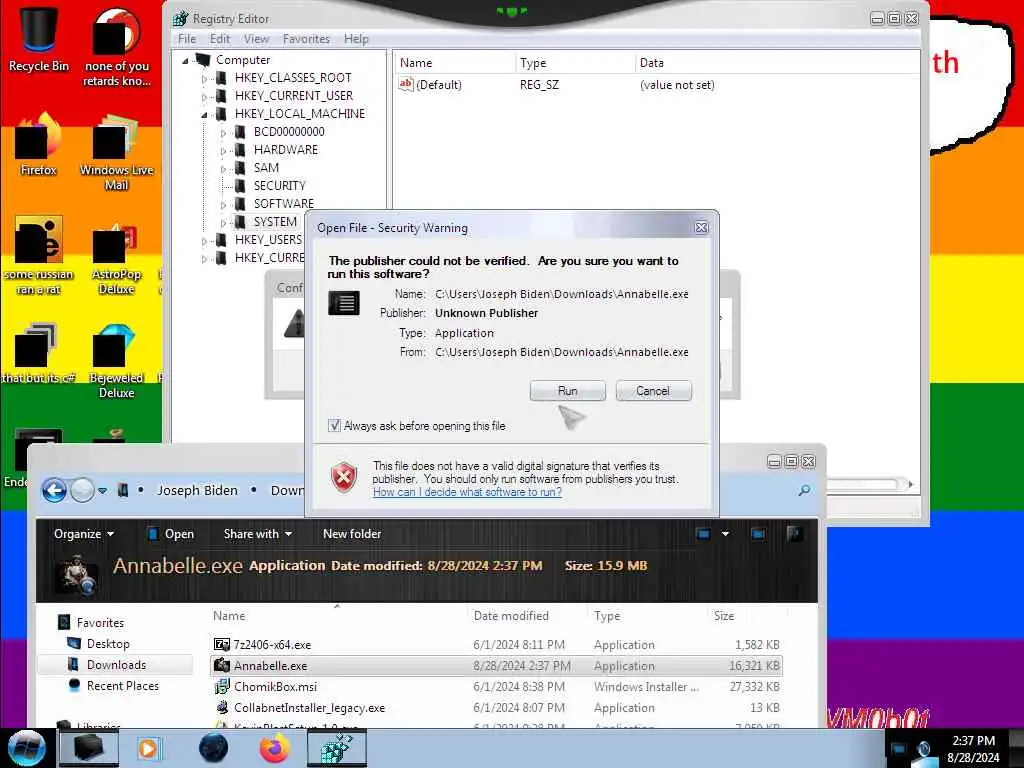
Task: Select the Annabelle.exe file row
Action: (x=496, y=665)
